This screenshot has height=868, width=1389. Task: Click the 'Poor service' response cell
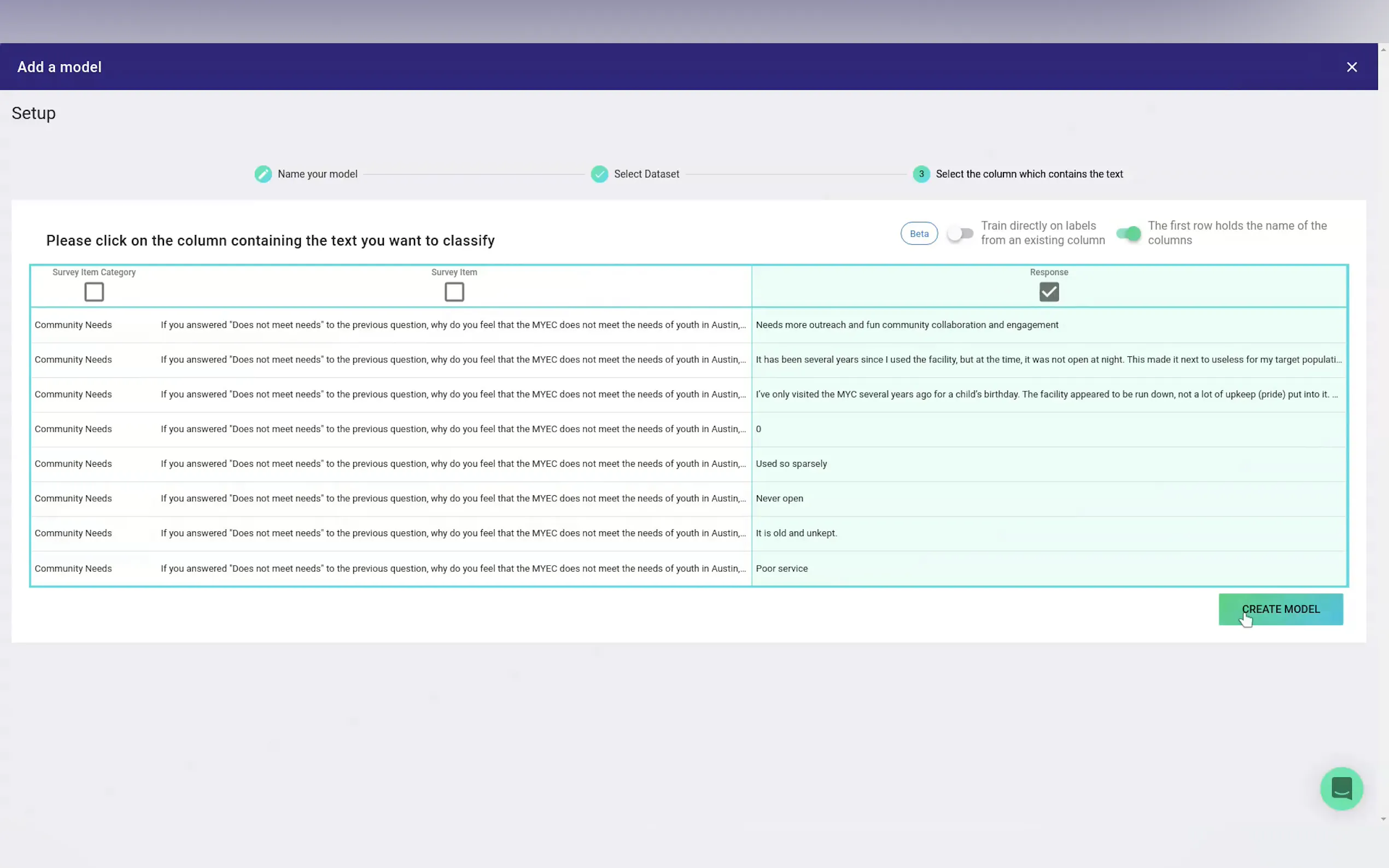pos(781,568)
